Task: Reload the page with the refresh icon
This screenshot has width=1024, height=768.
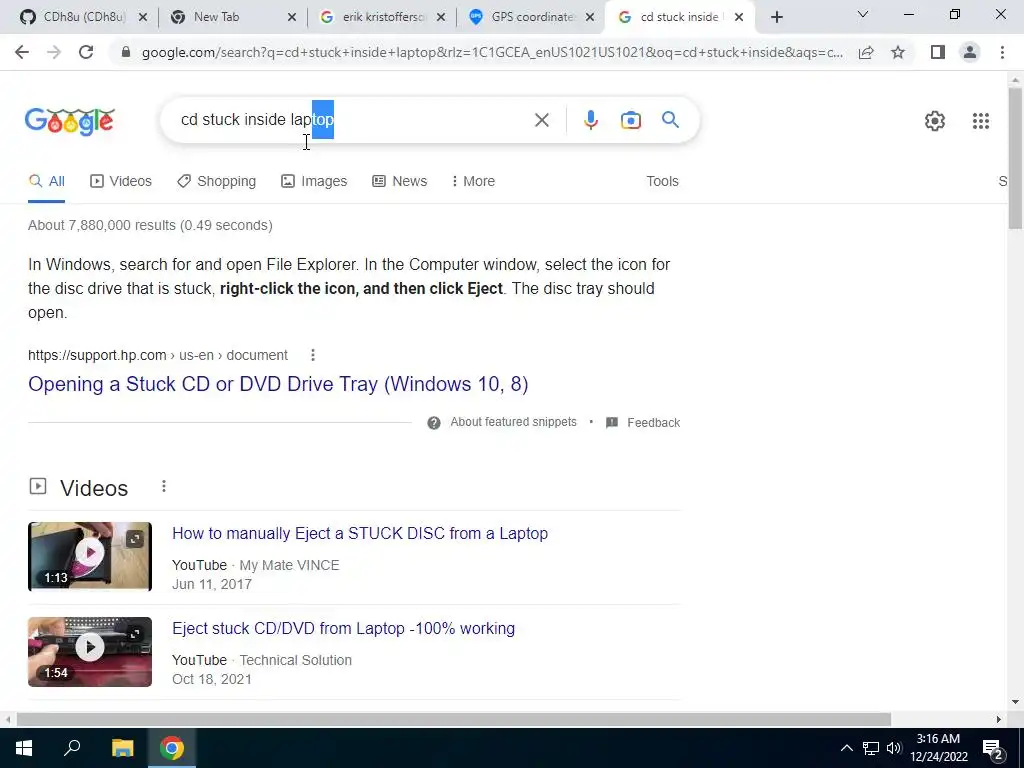Action: pos(86,52)
